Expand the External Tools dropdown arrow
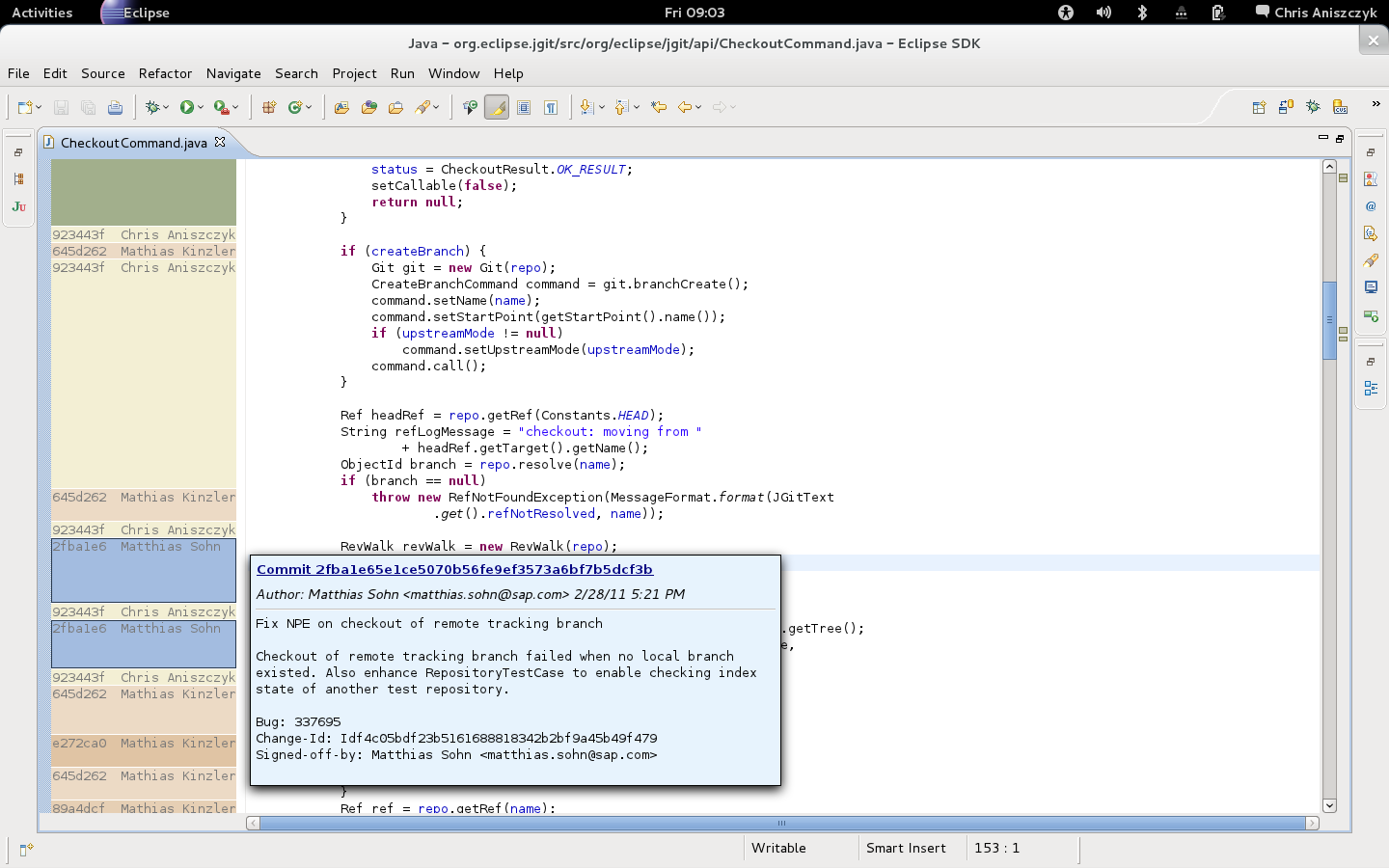 click(x=235, y=107)
